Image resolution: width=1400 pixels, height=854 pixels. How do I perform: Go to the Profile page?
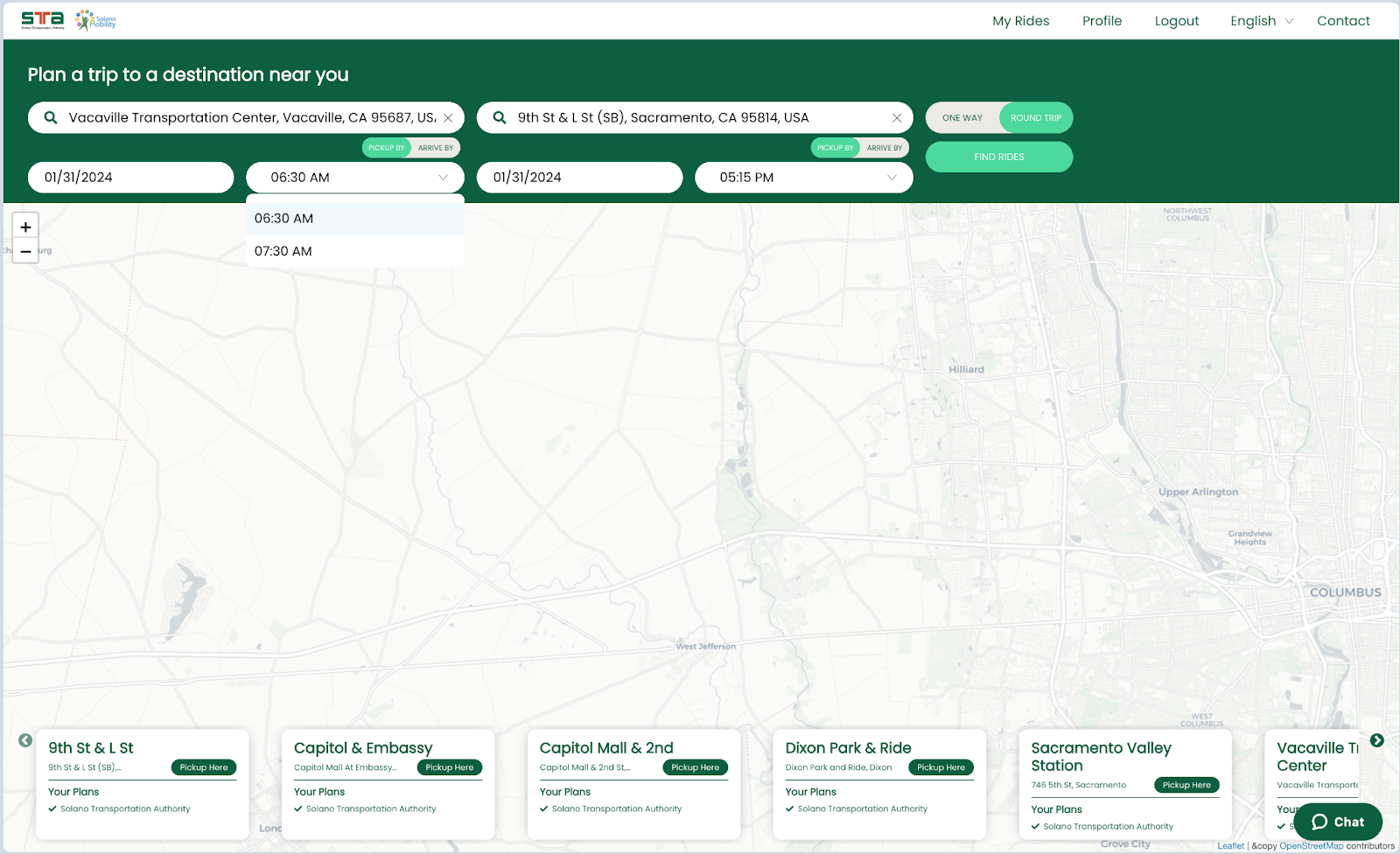click(x=1102, y=21)
